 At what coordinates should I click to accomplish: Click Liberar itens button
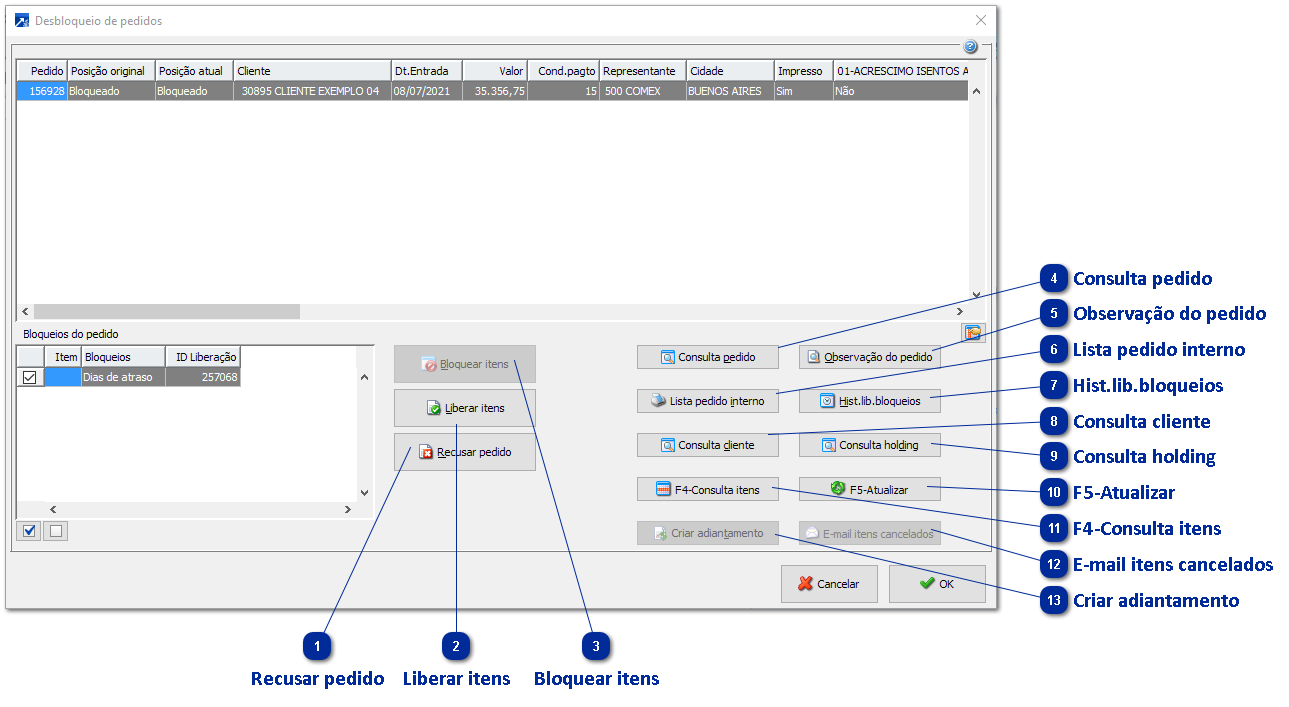465,408
